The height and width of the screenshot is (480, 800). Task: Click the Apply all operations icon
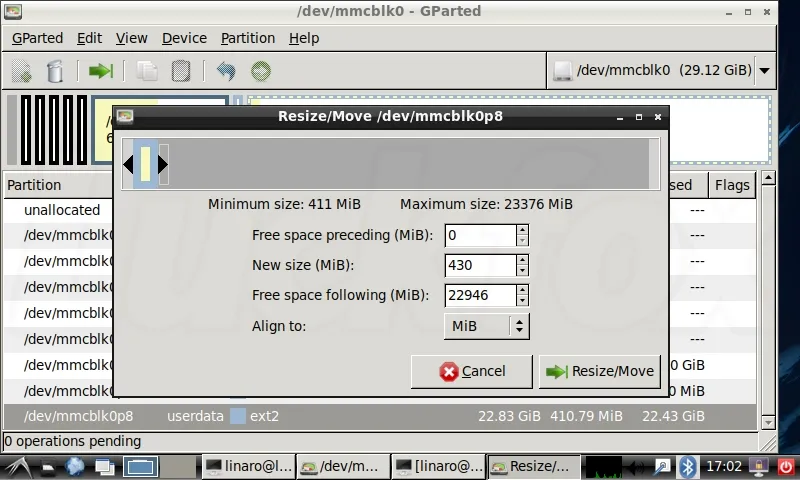tap(261, 71)
